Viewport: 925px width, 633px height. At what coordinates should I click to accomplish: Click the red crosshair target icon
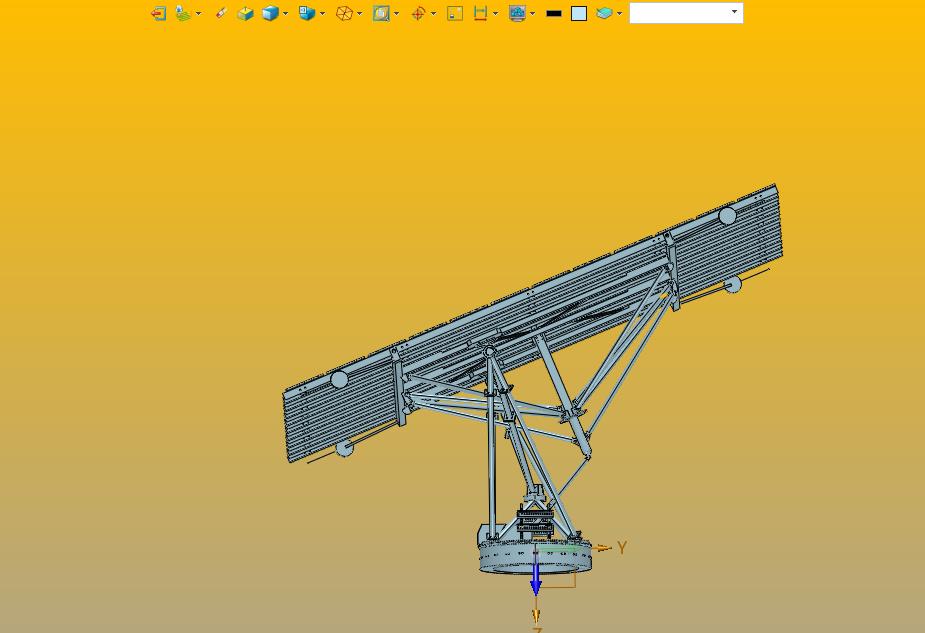(418, 14)
